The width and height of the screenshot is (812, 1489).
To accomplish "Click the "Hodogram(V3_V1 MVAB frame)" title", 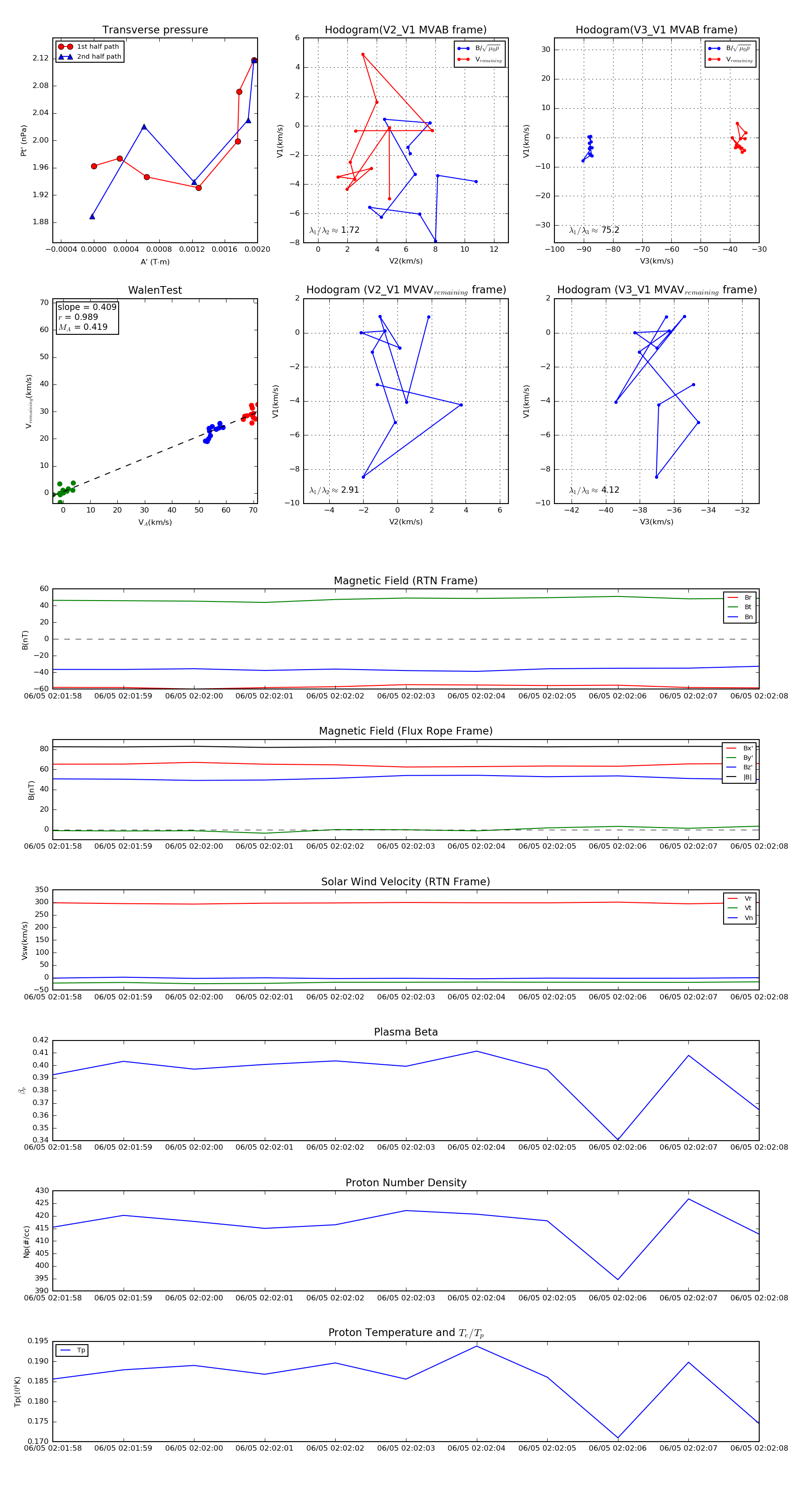I will pyautogui.click(x=656, y=30).
